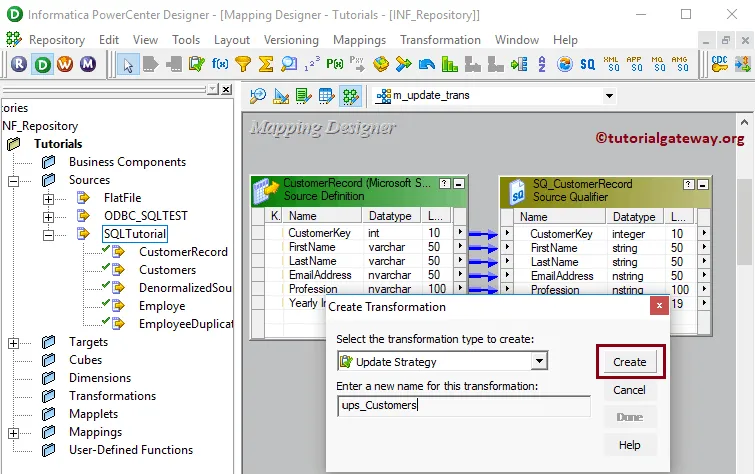Viewport: 755px width, 474px height.
Task: Open the Target Designer workspace icon
Action: point(281,96)
